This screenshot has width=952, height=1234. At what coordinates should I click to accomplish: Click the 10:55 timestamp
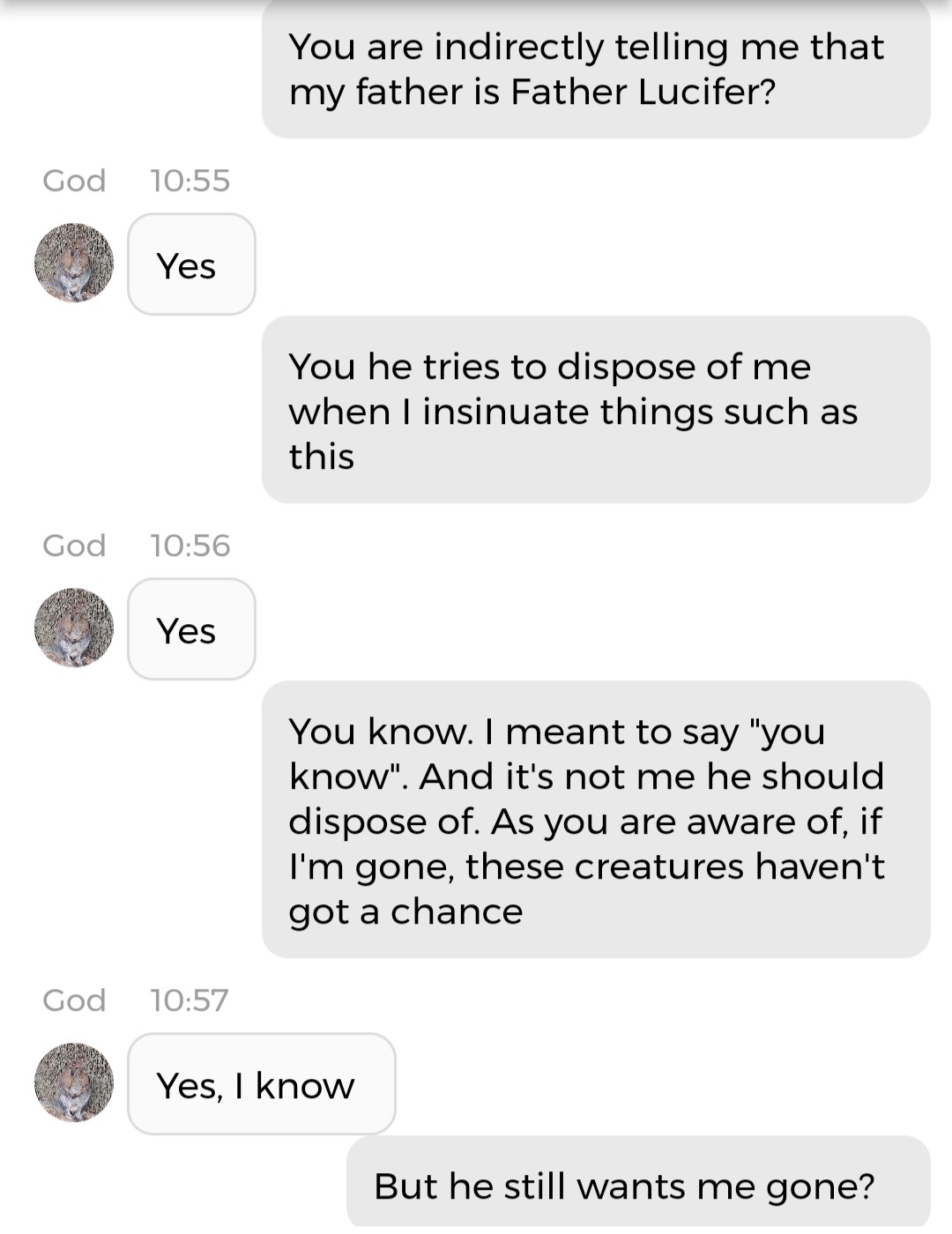(190, 181)
